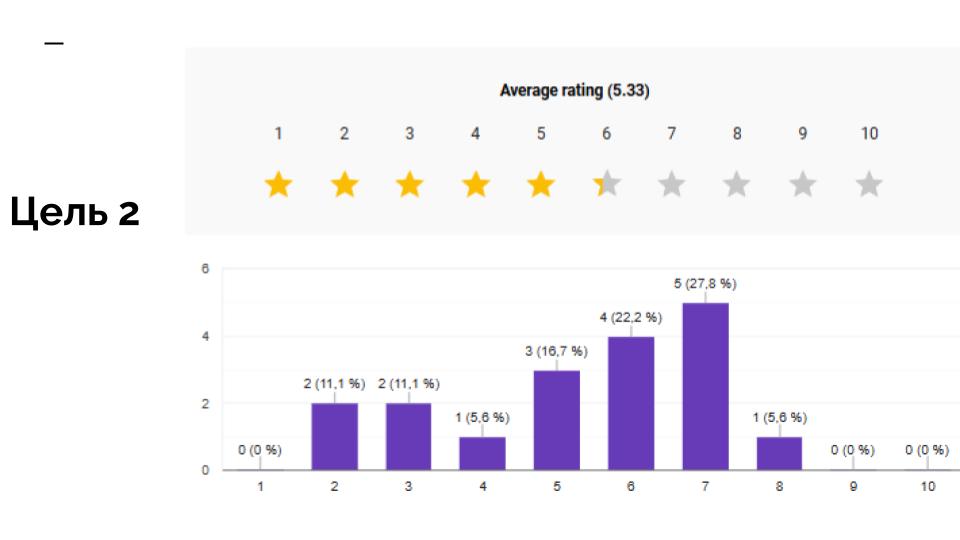Click the "5 (27,8 %)" data label
The width and height of the screenshot is (960, 540).
[x=706, y=285]
